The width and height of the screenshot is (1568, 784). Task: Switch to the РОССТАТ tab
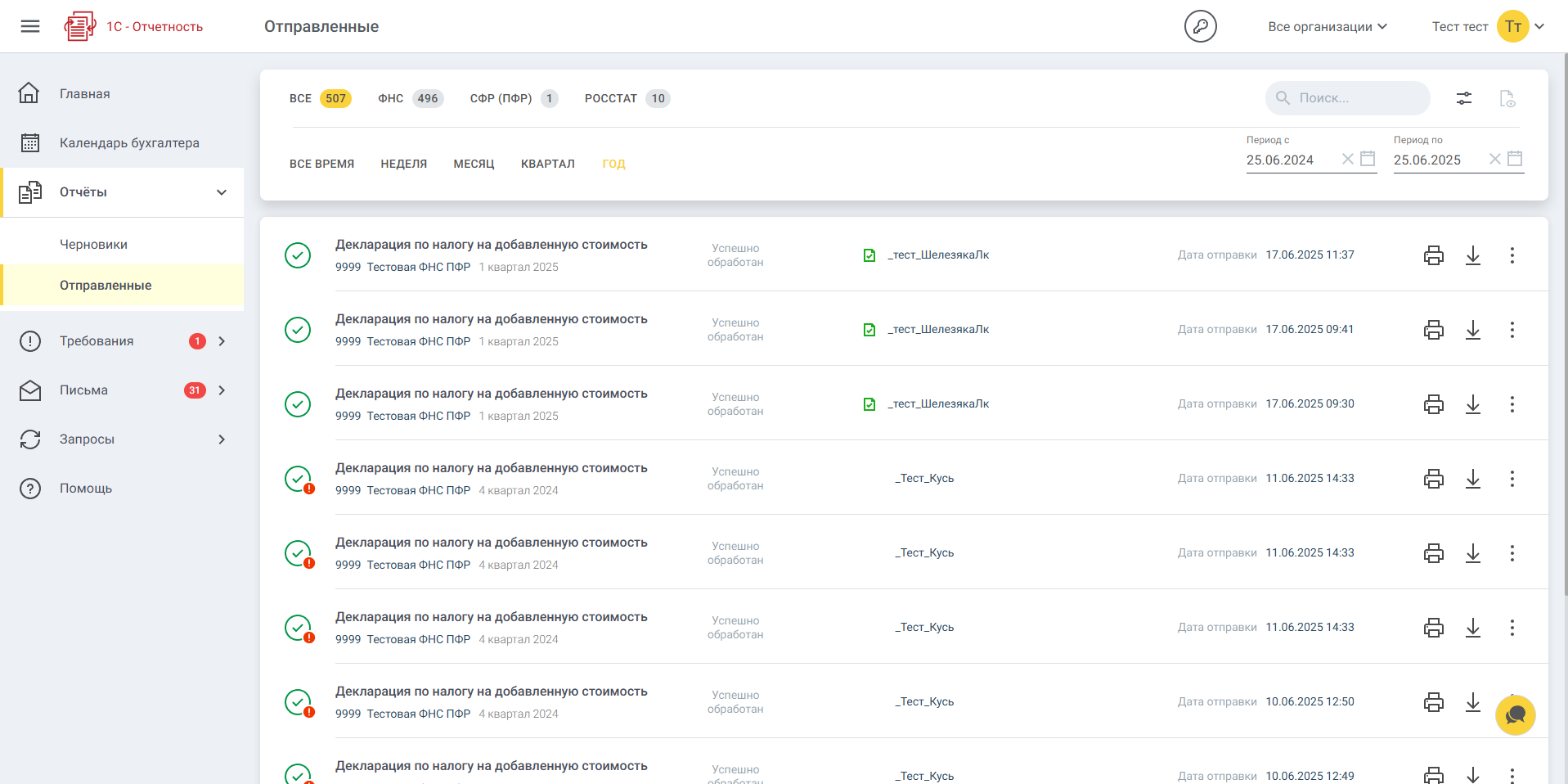626,98
